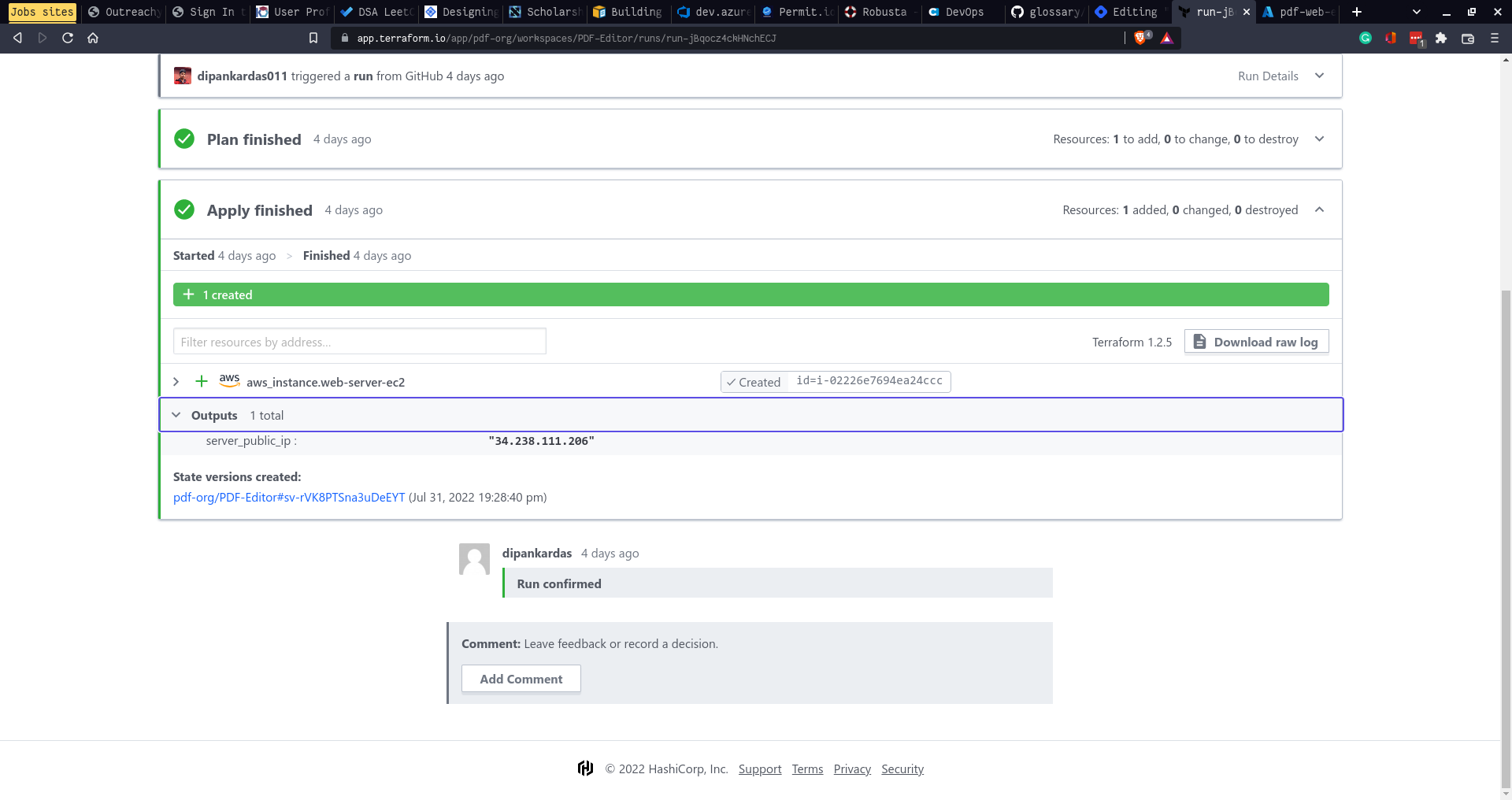Viewport: 1512px width, 800px height.
Task: Open the Brave wallet icon
Action: coord(1468,38)
